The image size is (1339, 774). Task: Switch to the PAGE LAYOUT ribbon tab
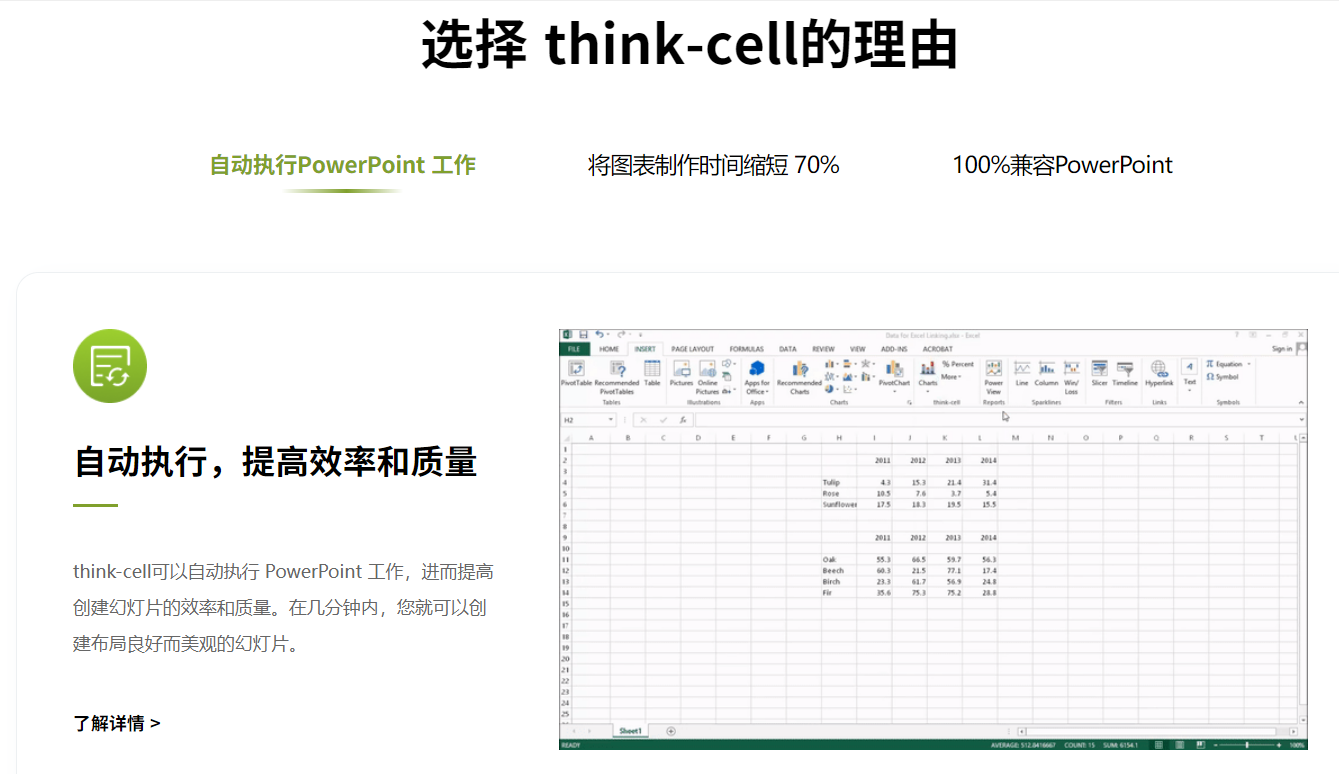[x=693, y=349]
